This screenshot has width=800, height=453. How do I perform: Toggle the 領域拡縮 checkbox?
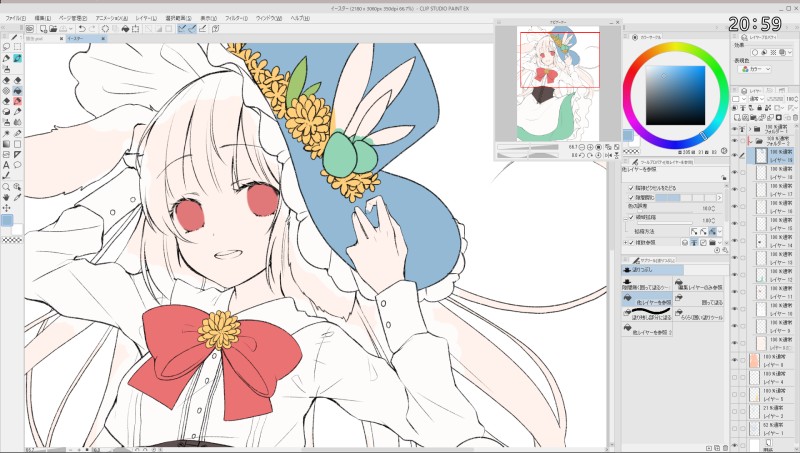click(631, 217)
